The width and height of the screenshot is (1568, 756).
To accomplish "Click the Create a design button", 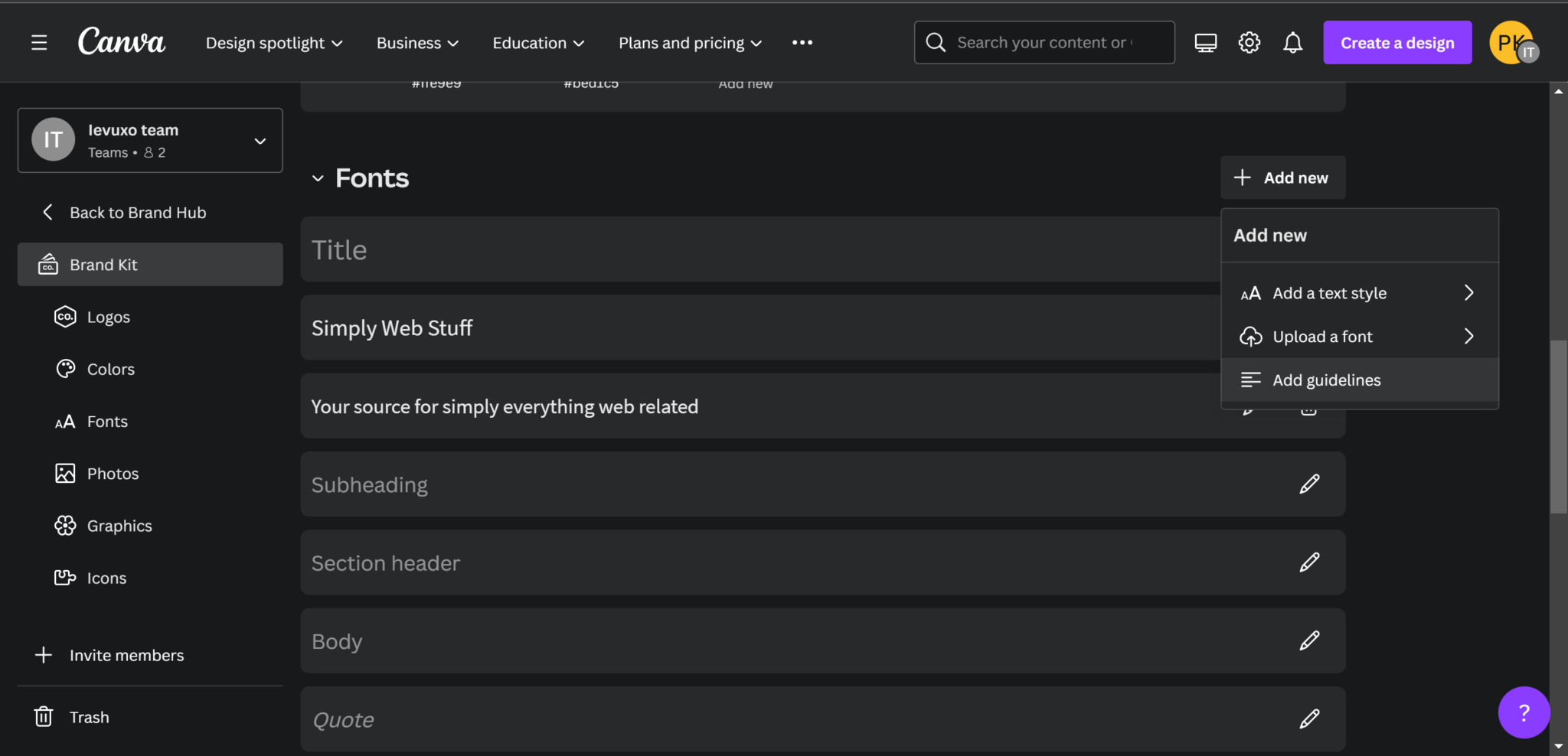I will [x=1396, y=43].
